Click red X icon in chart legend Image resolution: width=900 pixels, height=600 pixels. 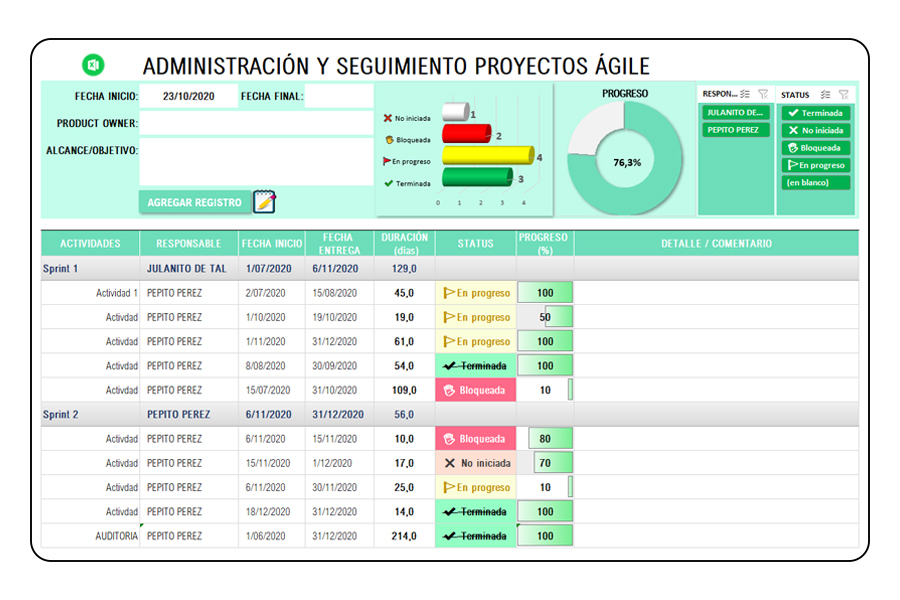pyautogui.click(x=388, y=118)
